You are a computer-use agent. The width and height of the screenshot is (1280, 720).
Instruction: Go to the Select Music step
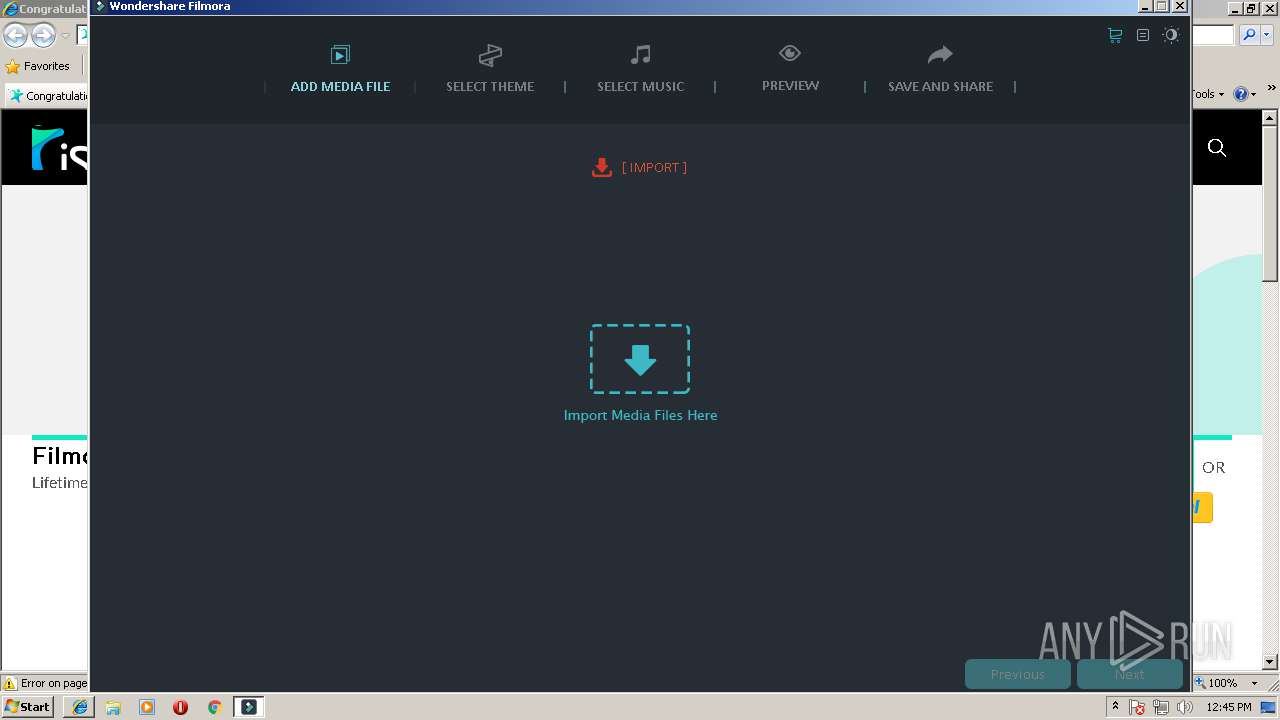[x=640, y=86]
